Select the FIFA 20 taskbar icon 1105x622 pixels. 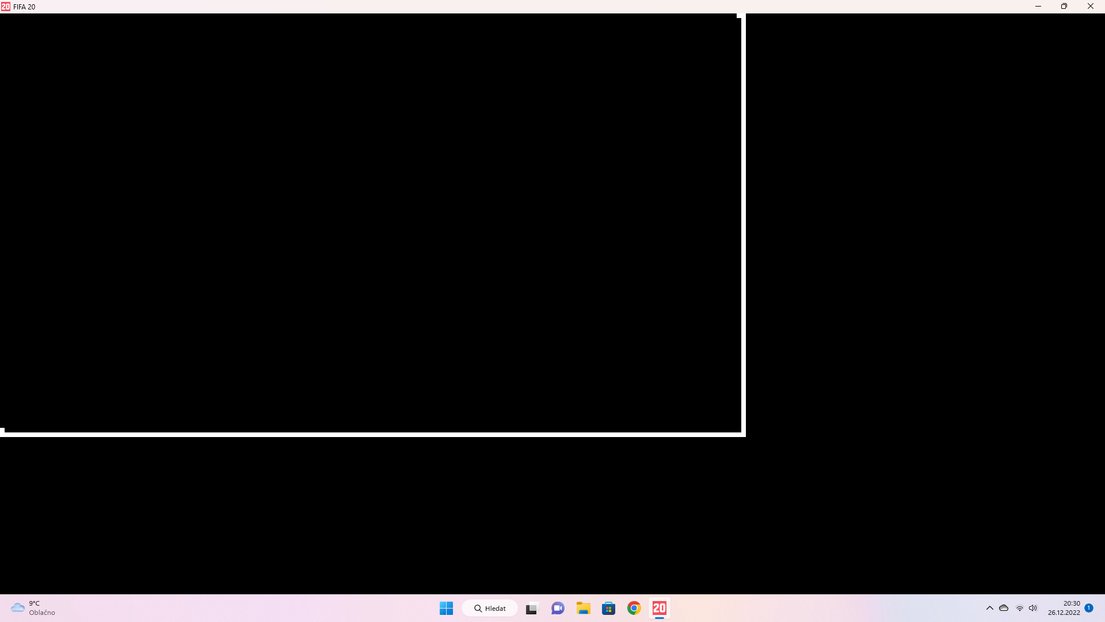tap(659, 608)
